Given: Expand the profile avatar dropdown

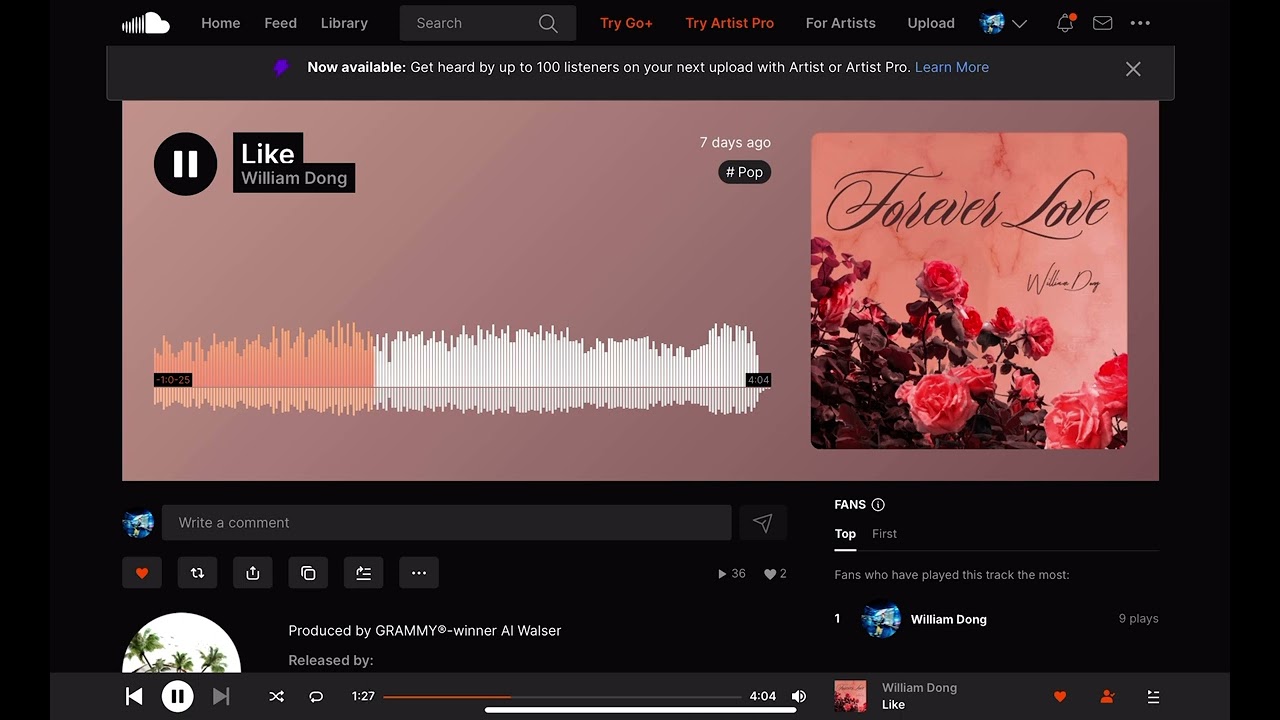Looking at the screenshot, I should pyautogui.click(x=1004, y=23).
